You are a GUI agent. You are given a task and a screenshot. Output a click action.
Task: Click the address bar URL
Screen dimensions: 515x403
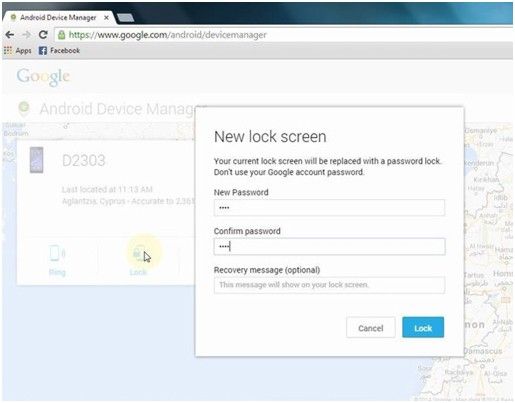click(x=168, y=35)
